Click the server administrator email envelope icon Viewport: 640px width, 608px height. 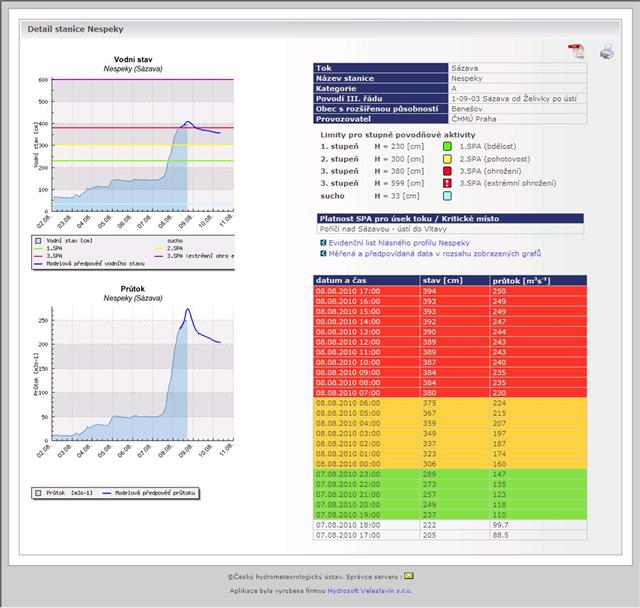pos(409,576)
